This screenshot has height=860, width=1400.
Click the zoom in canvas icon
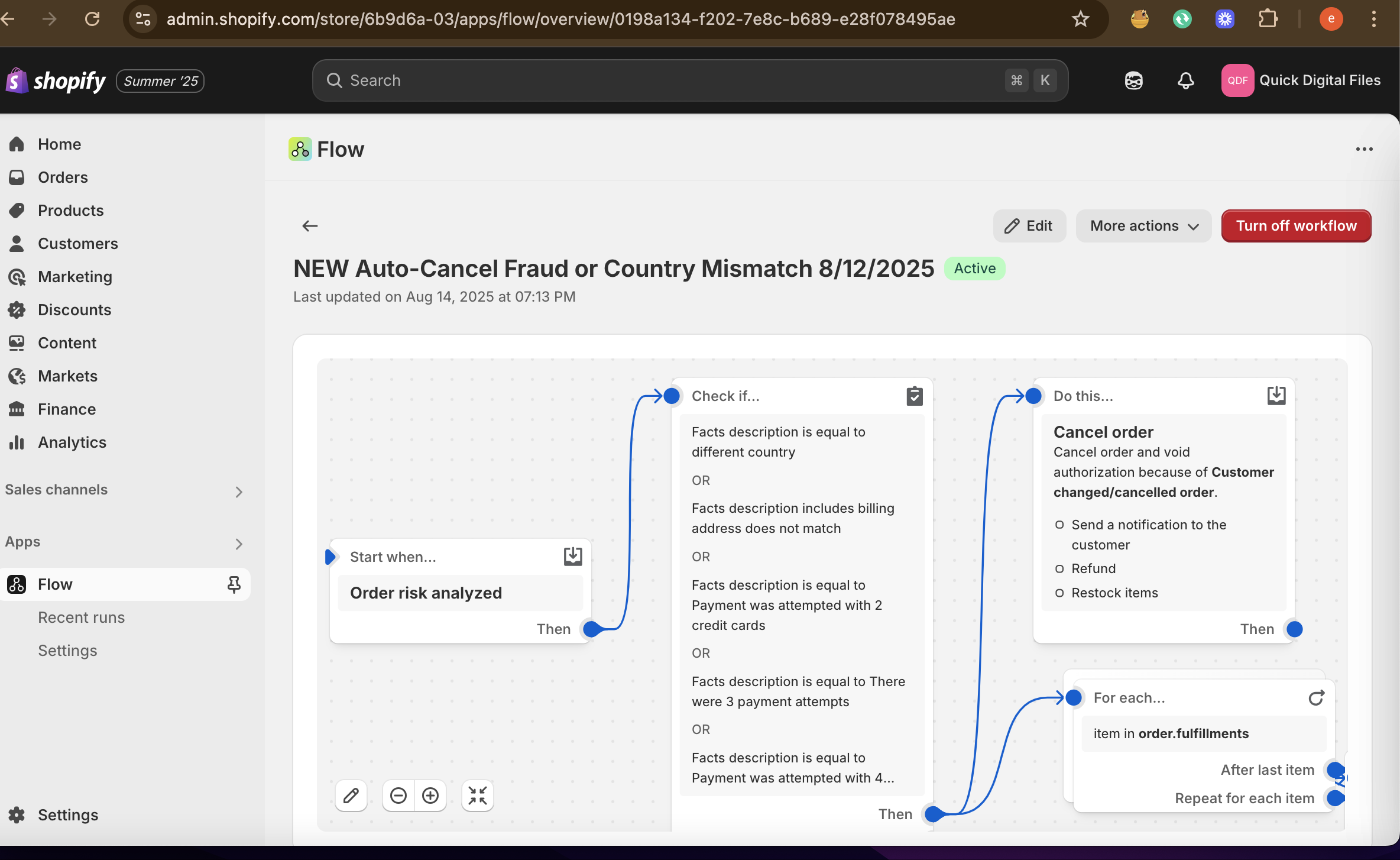(430, 796)
